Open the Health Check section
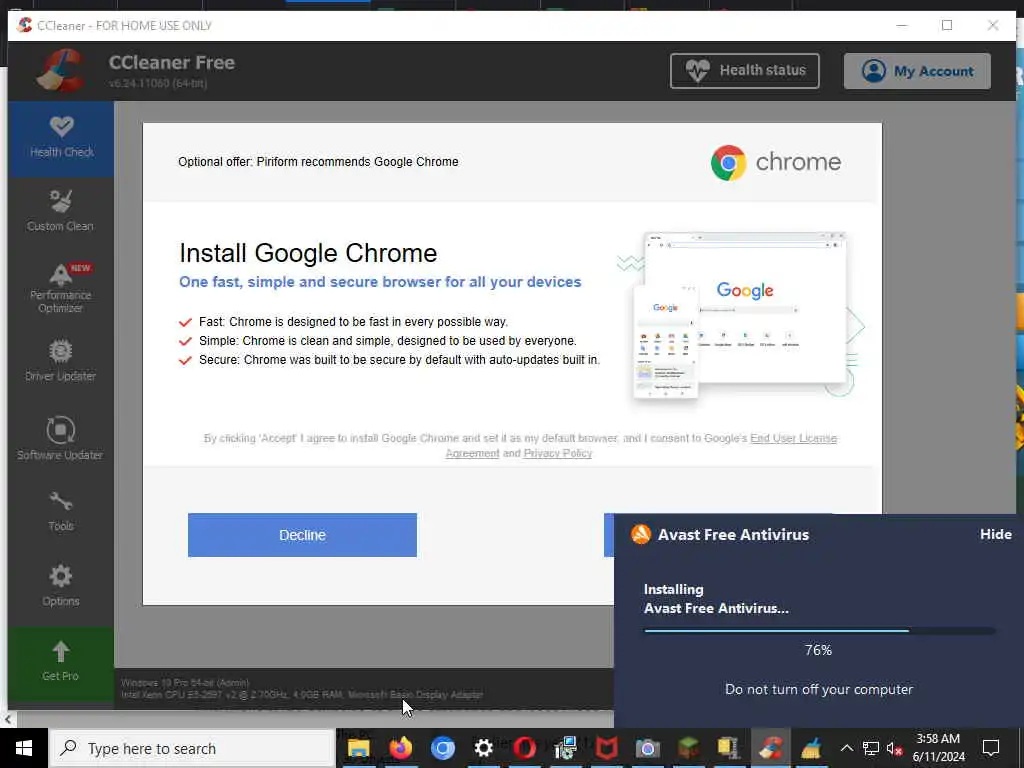1024x768 pixels. pyautogui.click(x=61, y=138)
